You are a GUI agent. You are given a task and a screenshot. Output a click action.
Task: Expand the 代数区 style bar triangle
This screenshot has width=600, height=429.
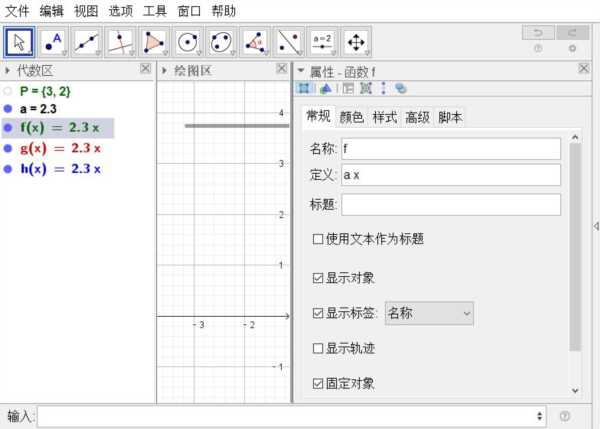click(7, 70)
